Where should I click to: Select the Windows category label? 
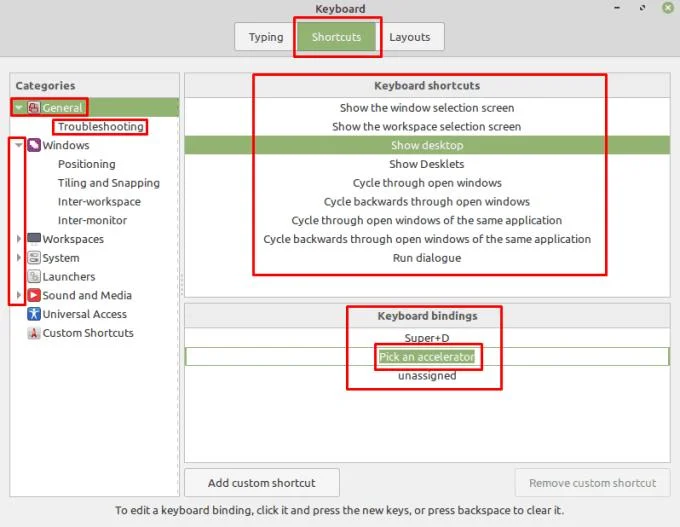66,145
